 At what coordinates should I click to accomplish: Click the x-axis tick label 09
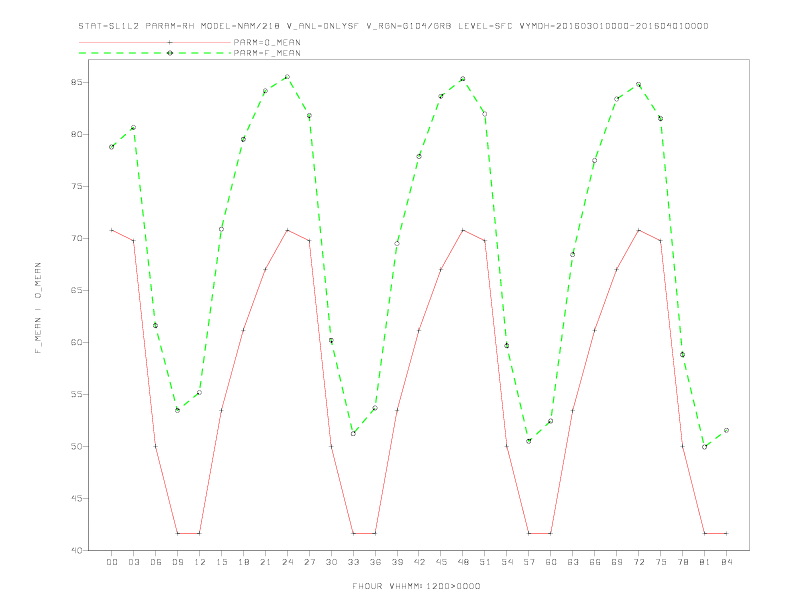(177, 562)
